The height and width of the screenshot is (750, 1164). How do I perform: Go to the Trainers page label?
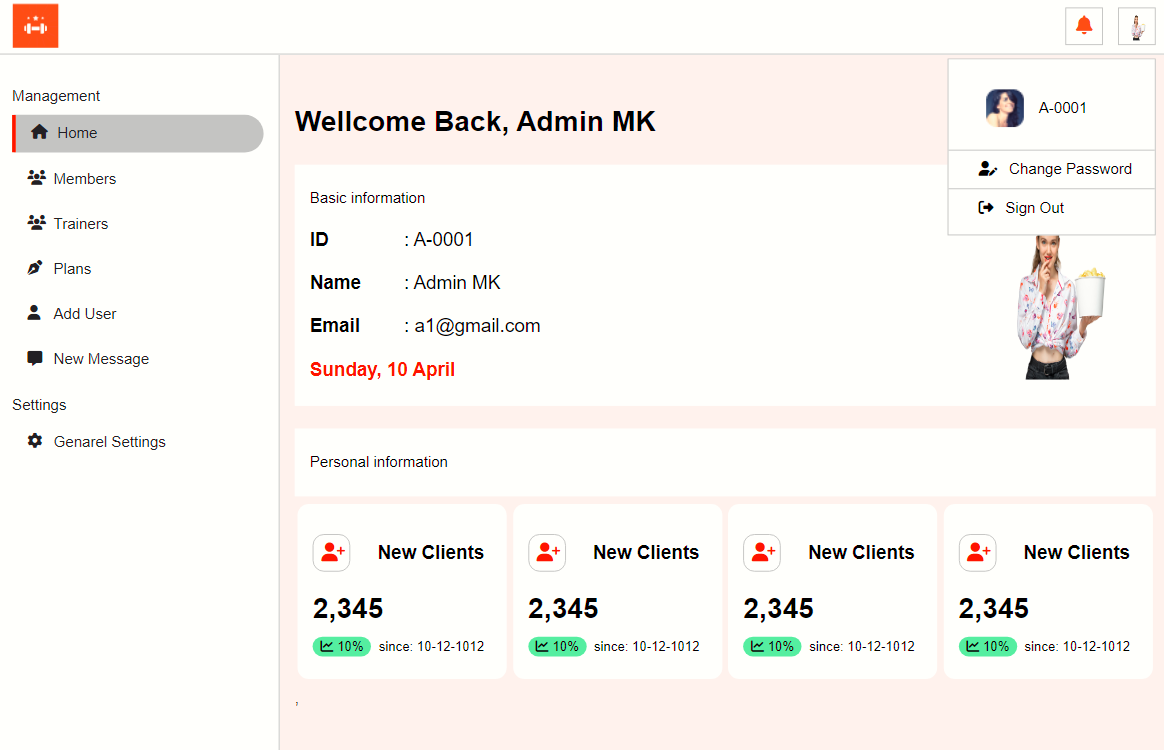[x=81, y=224]
